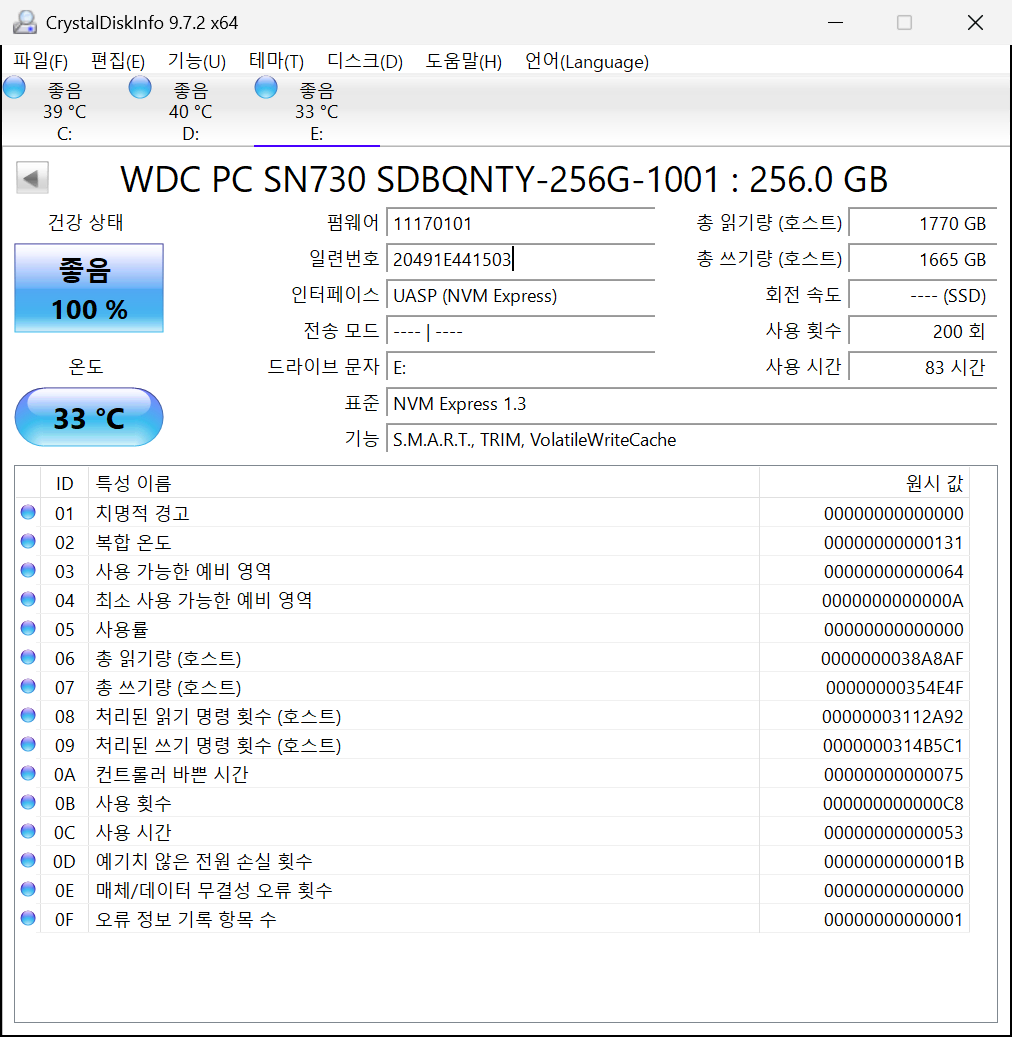Click the 좋음 100 % health status button
Viewport: 1012px width, 1037px height.
click(x=89, y=288)
